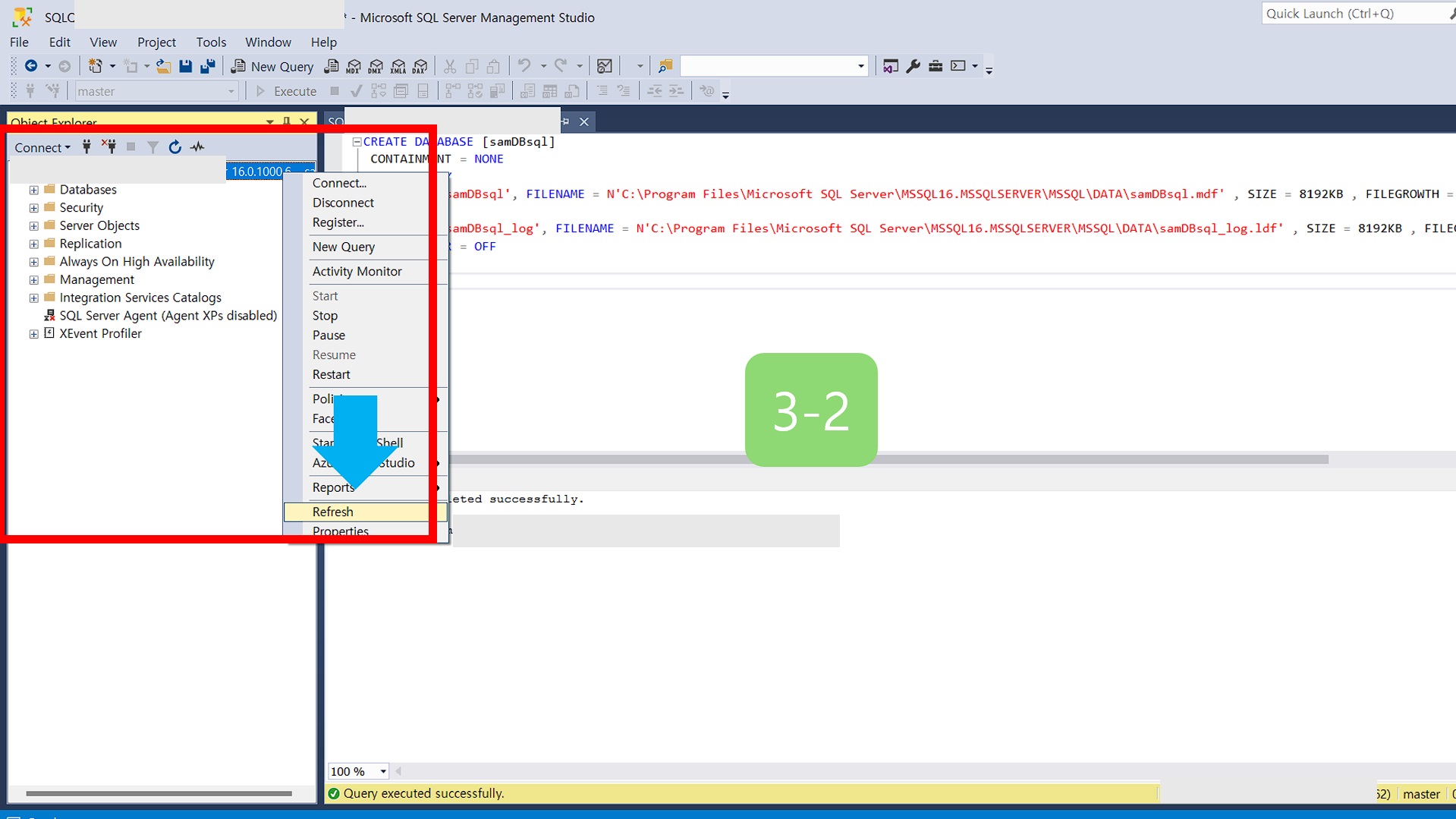Choose Register... in the context menu

tap(366, 222)
